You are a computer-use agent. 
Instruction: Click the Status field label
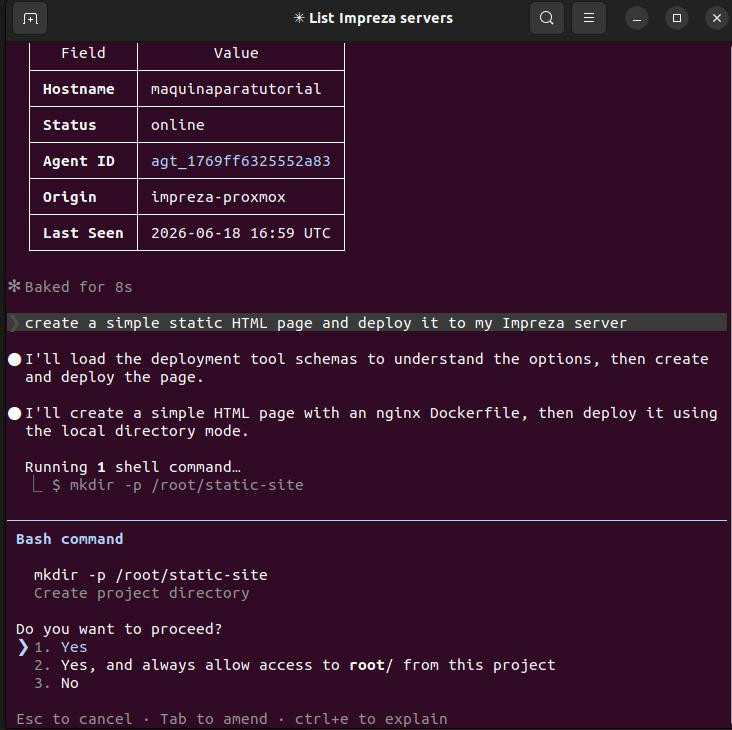click(x=70, y=125)
